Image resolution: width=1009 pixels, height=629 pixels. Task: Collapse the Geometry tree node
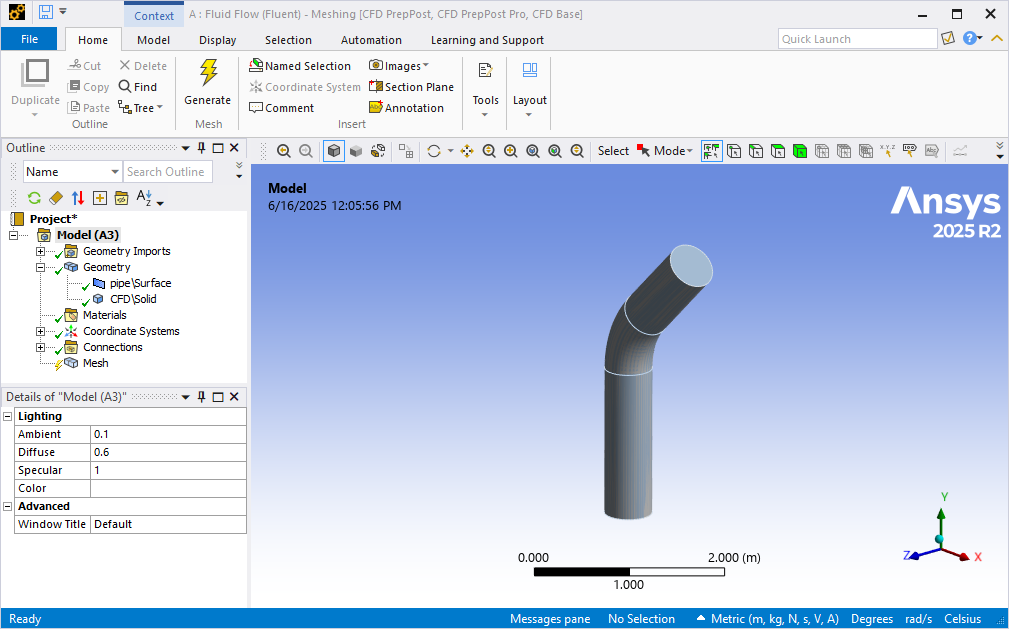(41, 267)
